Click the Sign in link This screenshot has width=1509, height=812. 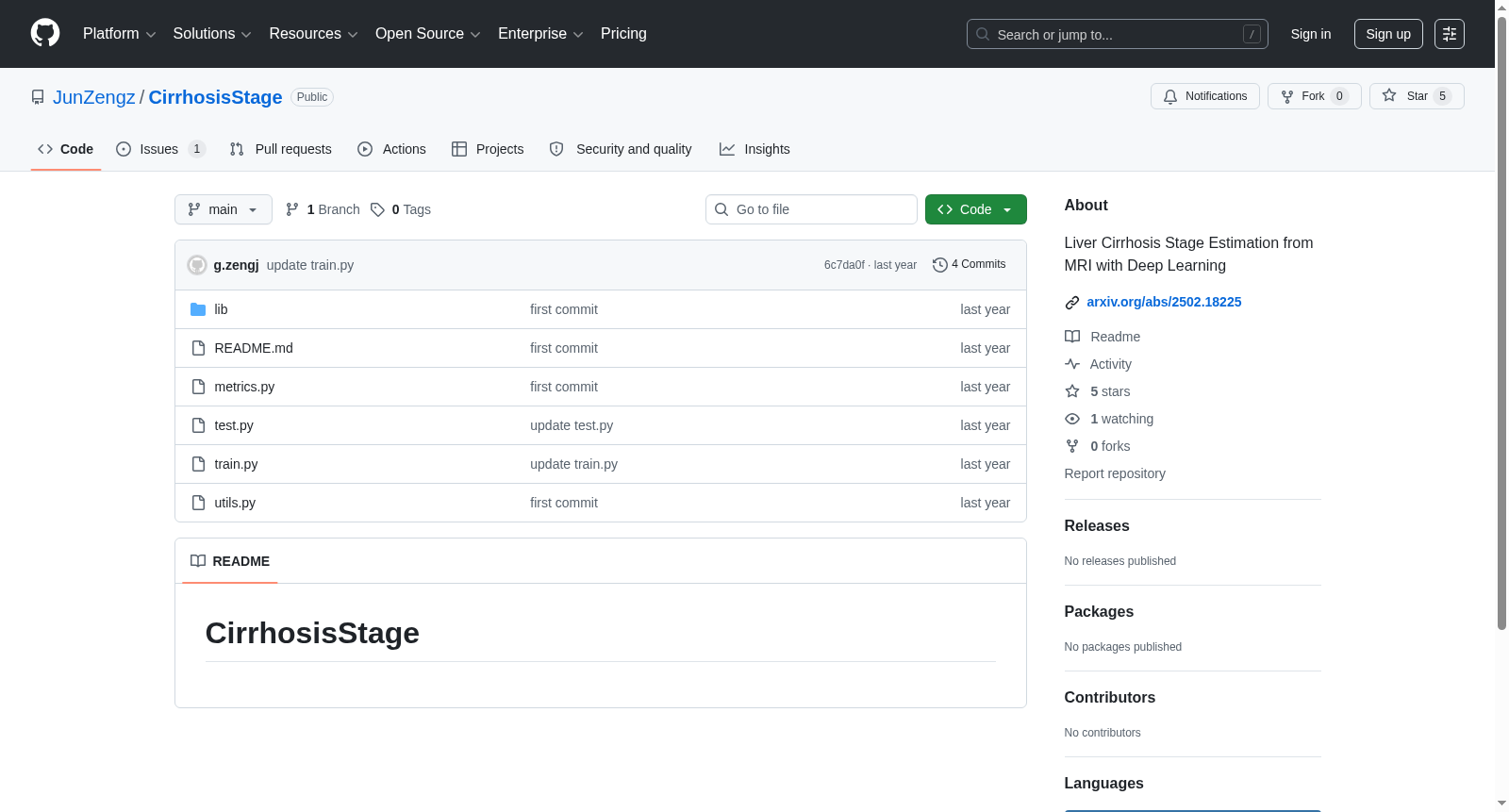pos(1311,34)
